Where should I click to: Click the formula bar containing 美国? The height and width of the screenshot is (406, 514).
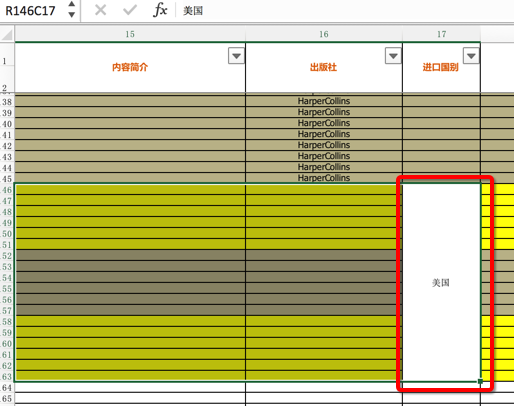(345, 11)
